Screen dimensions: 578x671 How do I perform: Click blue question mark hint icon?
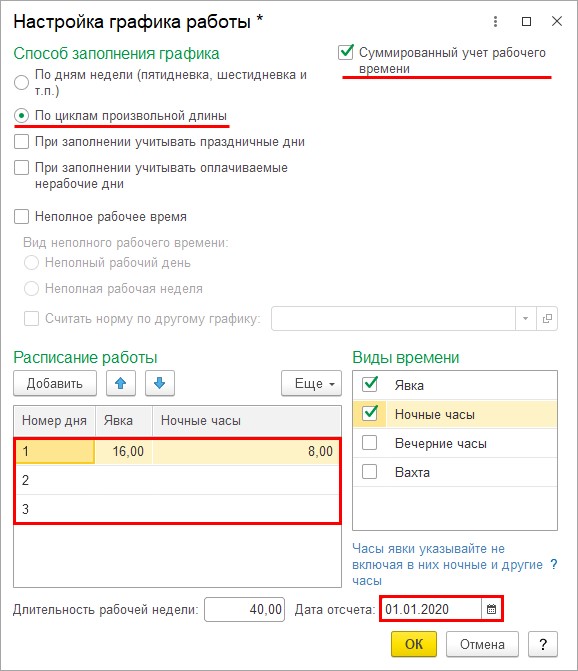coord(554,564)
